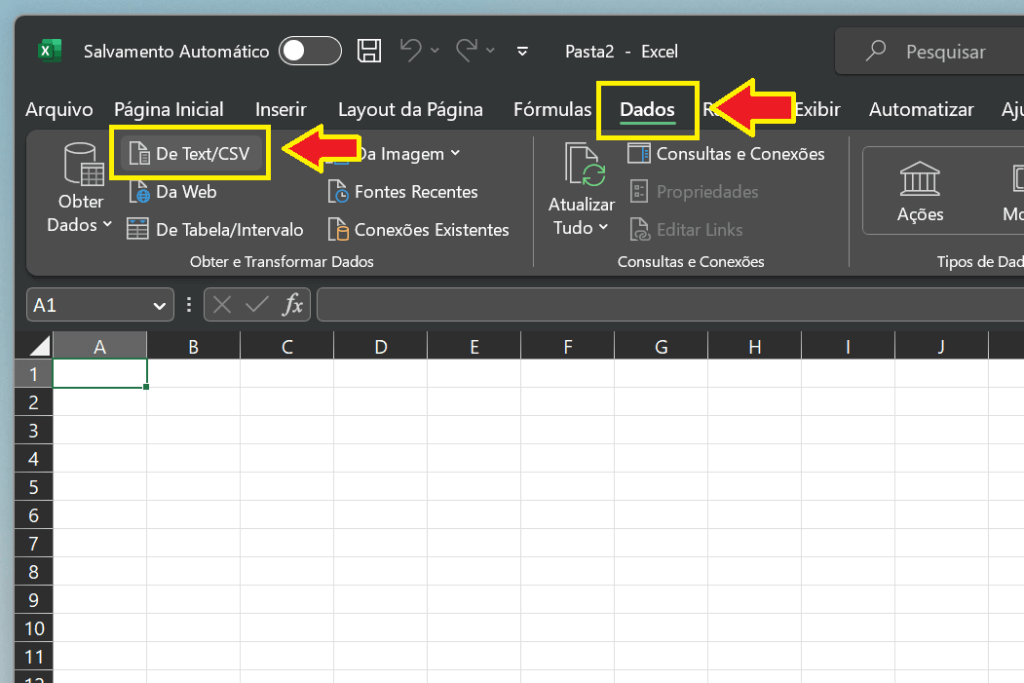The image size is (1024, 683).
Task: Select Ações data type
Action: 919,191
